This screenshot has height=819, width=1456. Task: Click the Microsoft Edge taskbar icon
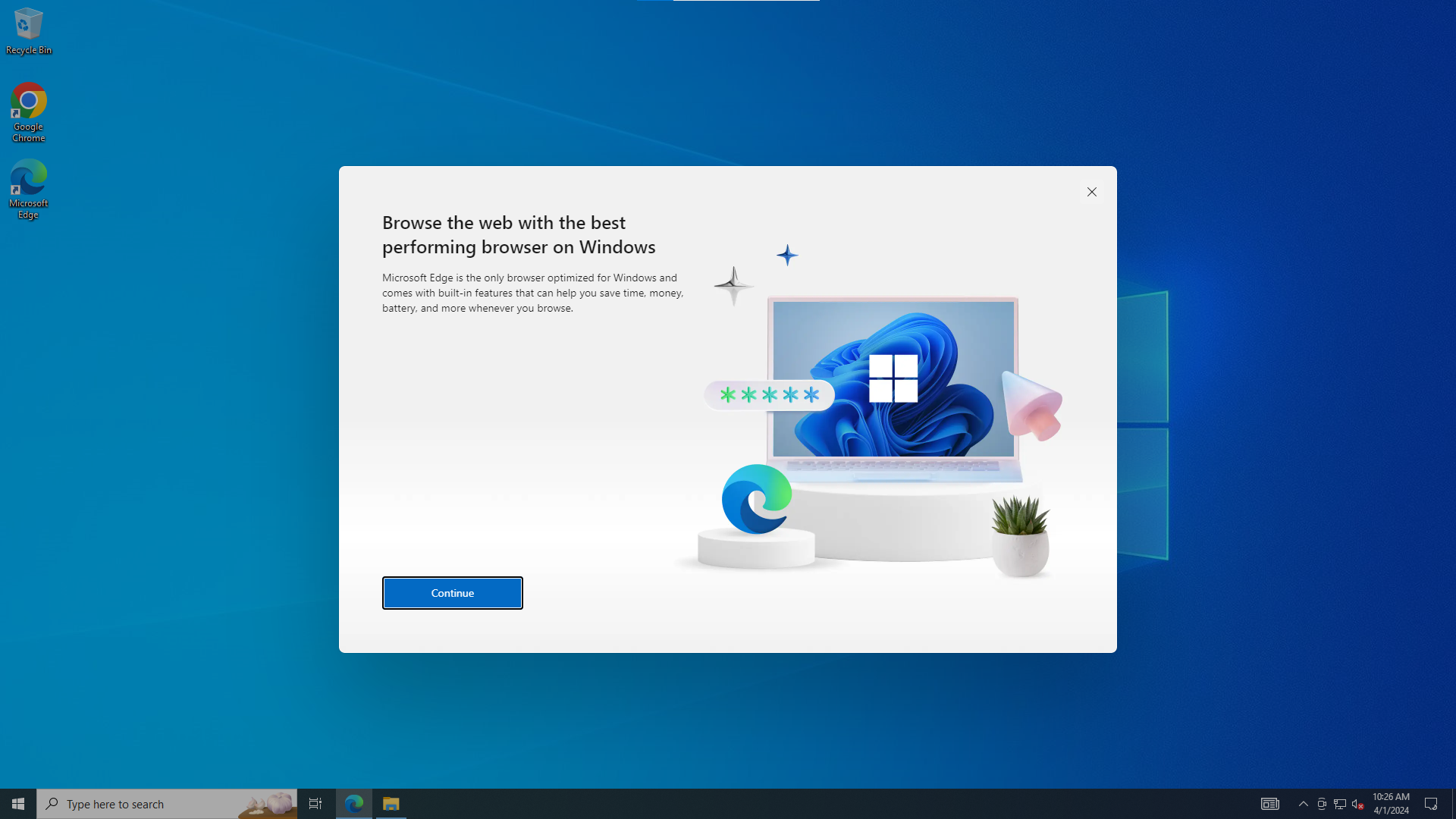[353, 804]
